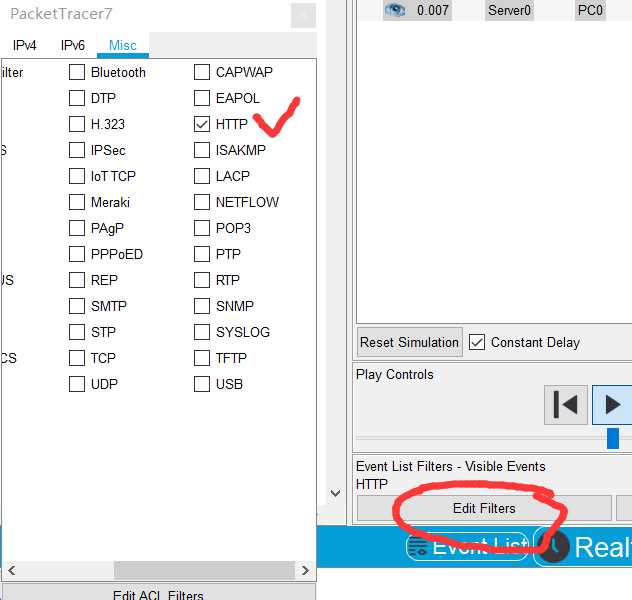The width and height of the screenshot is (632, 600).
Task: Check the NETFLOW filter
Action: [x=202, y=202]
